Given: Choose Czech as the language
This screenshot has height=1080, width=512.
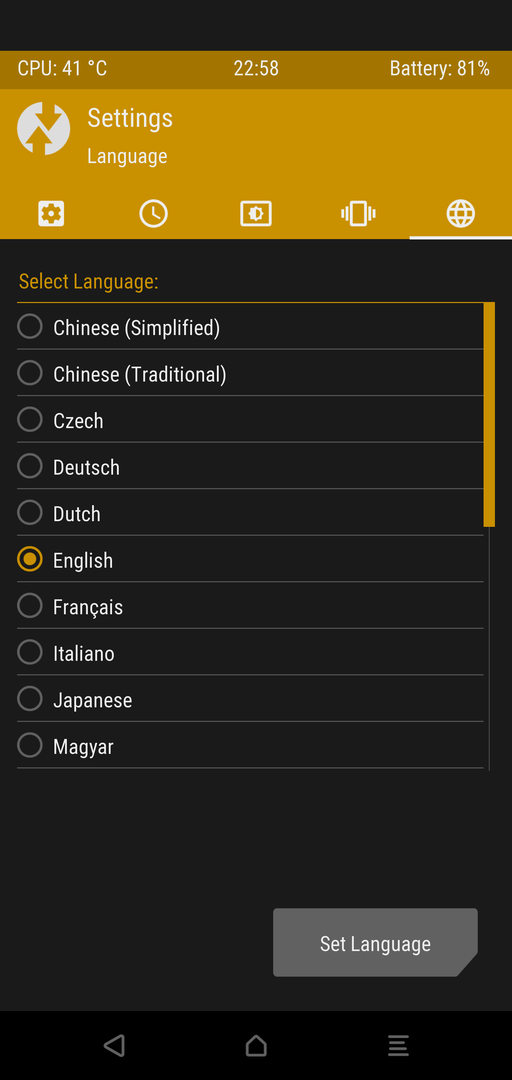Looking at the screenshot, I should (x=250, y=419).
